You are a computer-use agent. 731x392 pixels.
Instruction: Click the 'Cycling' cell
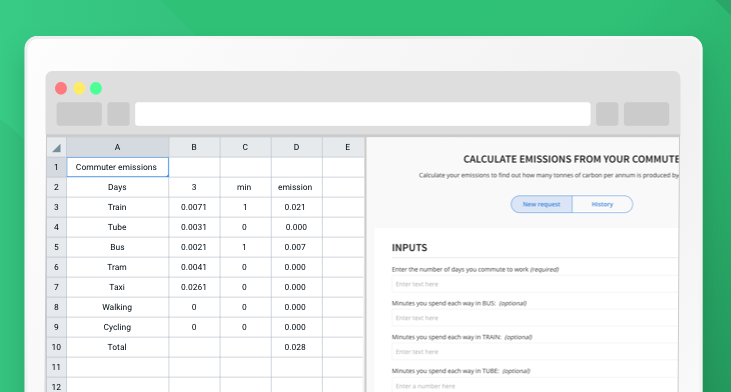[117, 327]
